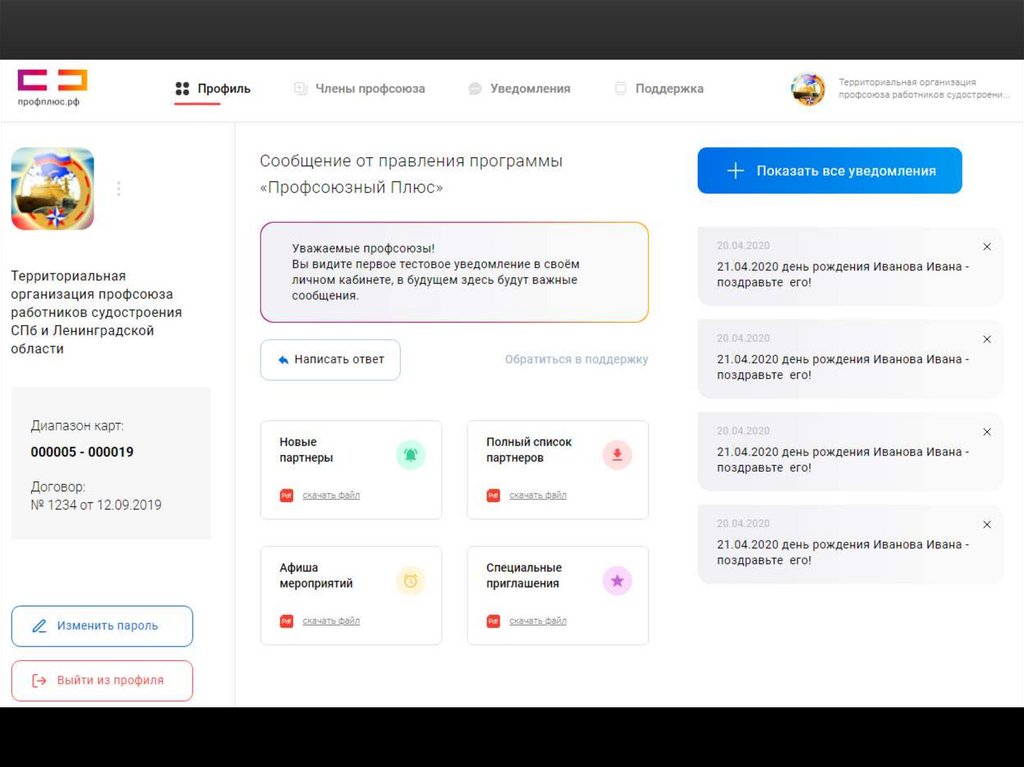Click the Афиша мероприятий card title
1024x767 pixels.
click(x=316, y=576)
